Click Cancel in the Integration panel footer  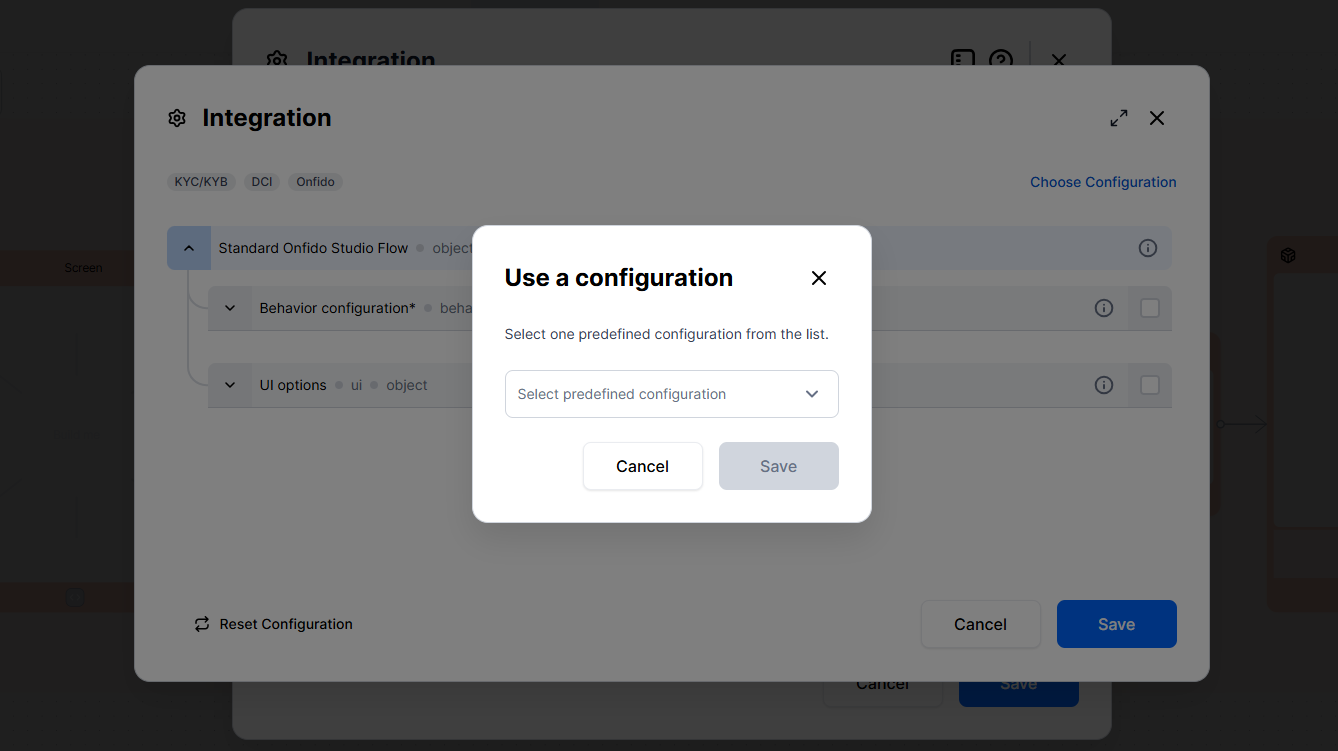980,624
